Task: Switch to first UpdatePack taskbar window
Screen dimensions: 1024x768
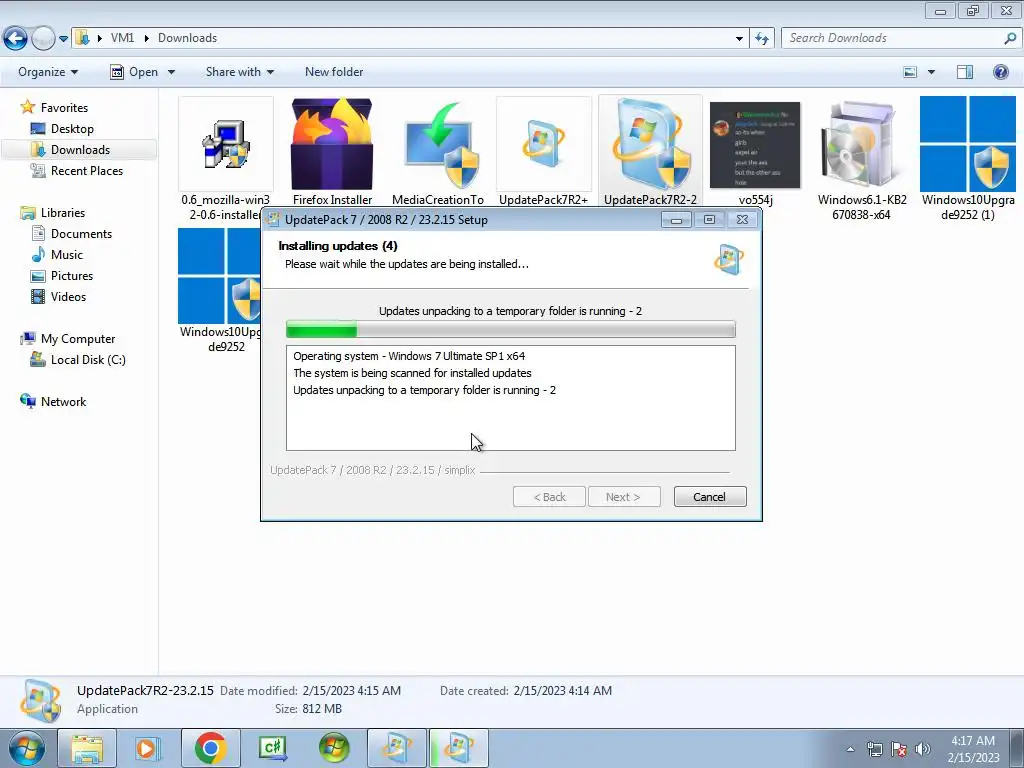Action: (x=396, y=748)
